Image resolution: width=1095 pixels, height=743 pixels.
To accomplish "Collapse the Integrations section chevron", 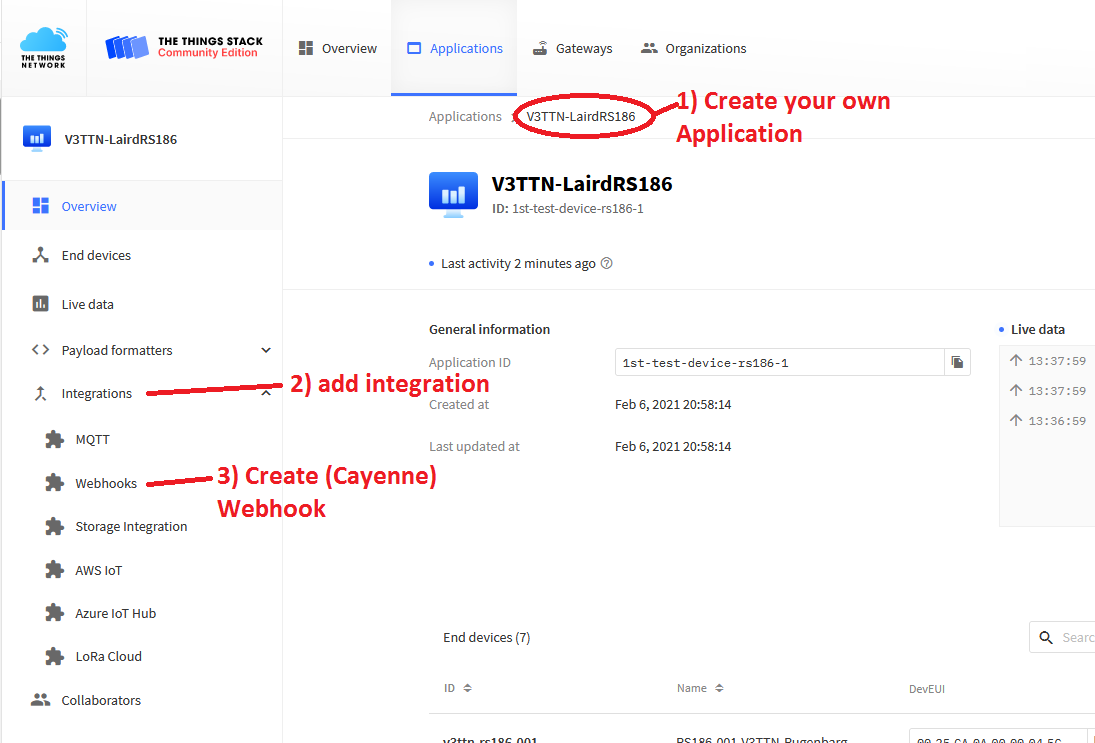I will point(266,394).
